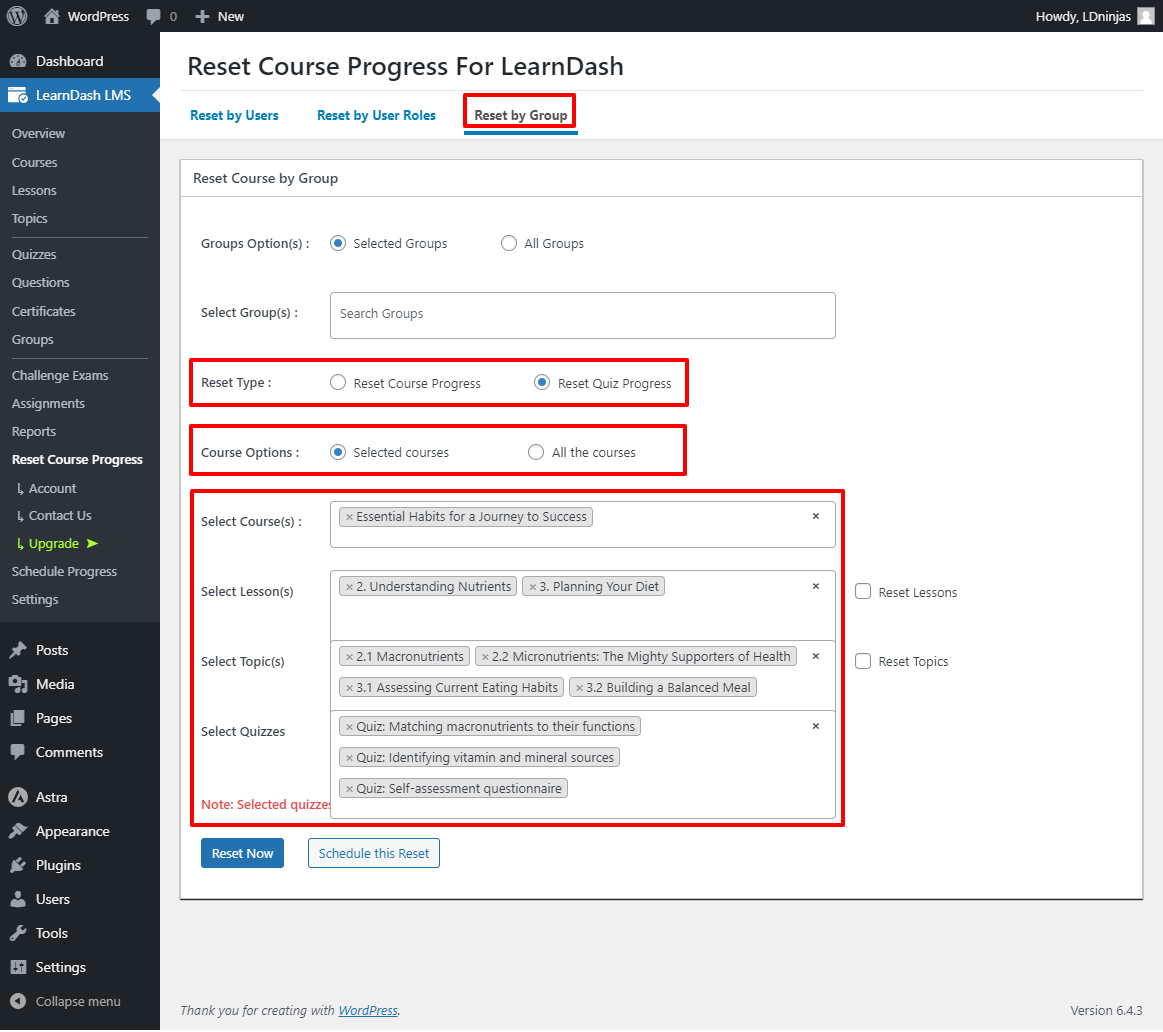Image resolution: width=1163 pixels, height=1032 pixels.
Task: Choose the All the courses radio option
Action: pos(536,453)
